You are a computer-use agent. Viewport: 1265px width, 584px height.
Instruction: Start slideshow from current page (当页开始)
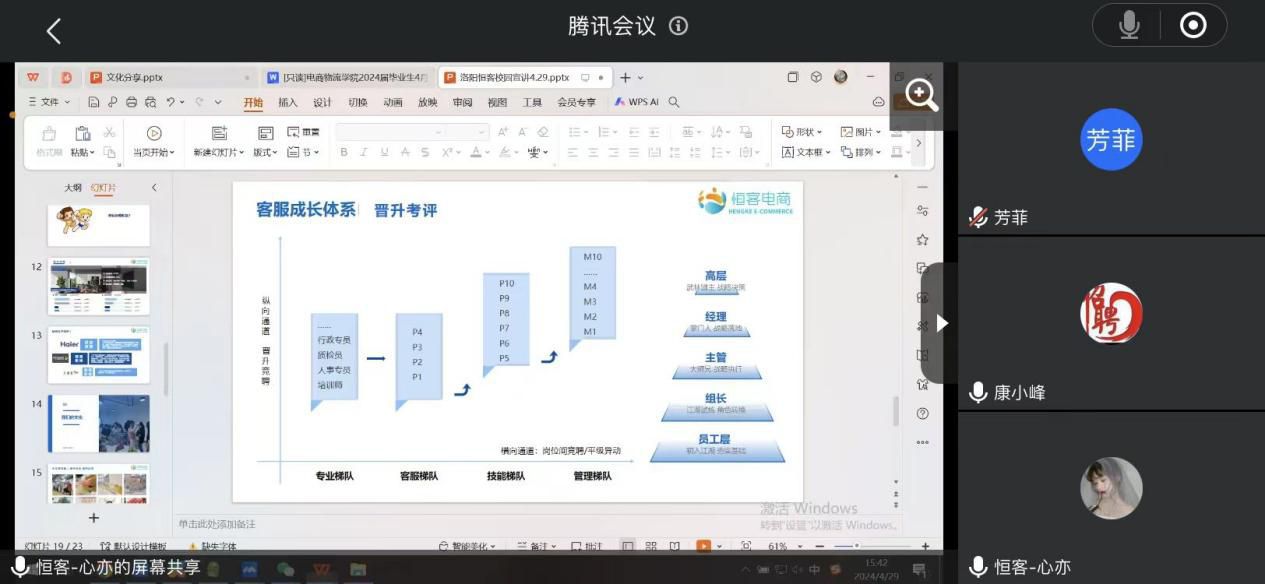[x=154, y=133]
